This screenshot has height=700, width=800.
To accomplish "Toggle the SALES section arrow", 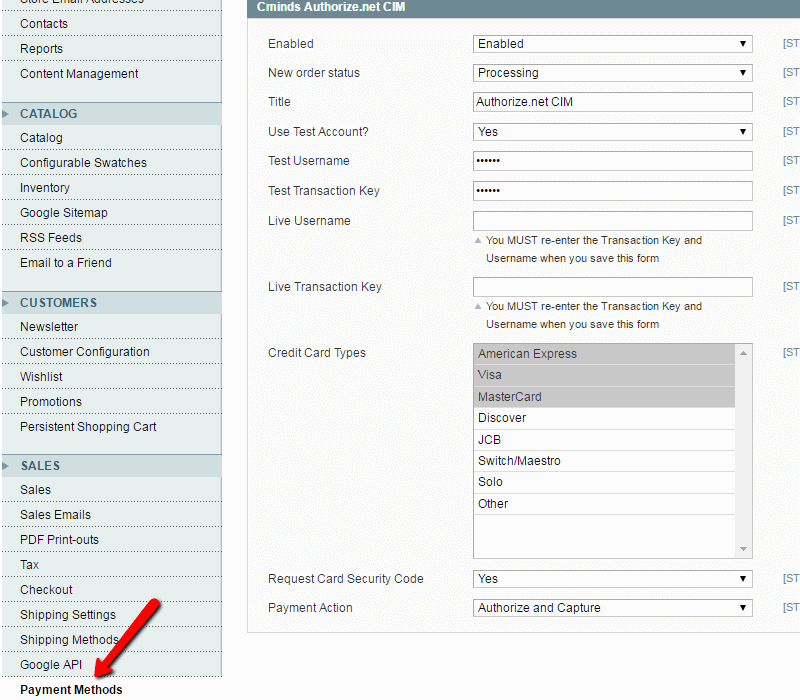I will [x=6, y=466].
